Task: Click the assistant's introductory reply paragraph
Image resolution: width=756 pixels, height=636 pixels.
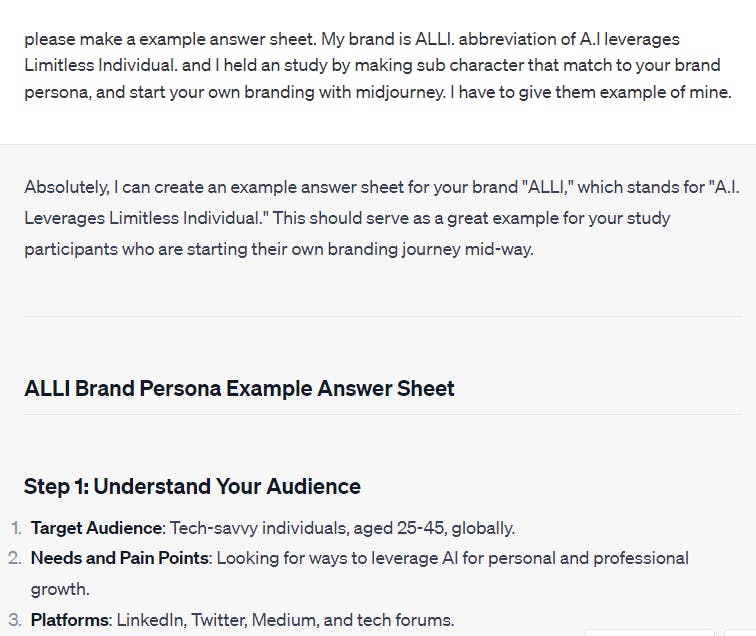Action: click(x=381, y=218)
